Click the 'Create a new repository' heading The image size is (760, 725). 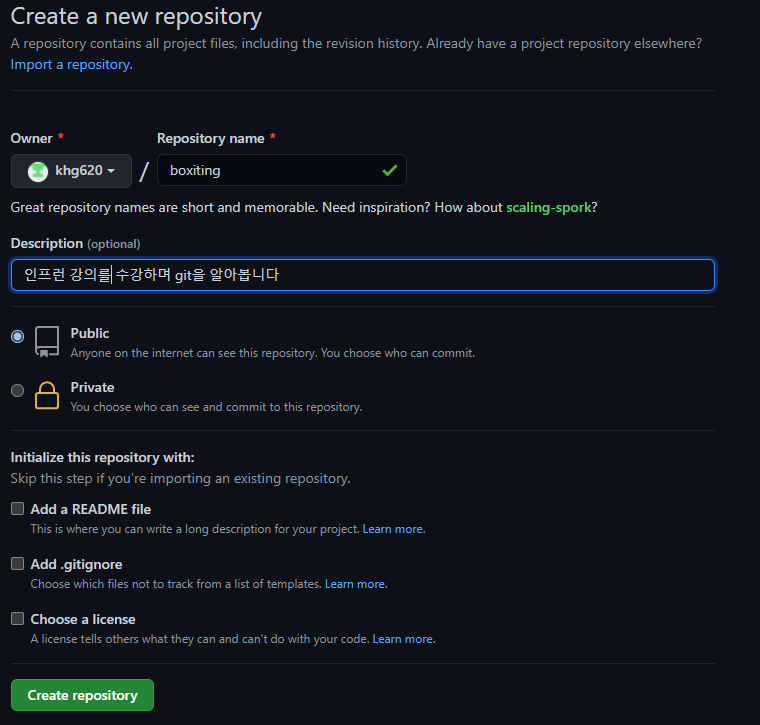click(136, 17)
